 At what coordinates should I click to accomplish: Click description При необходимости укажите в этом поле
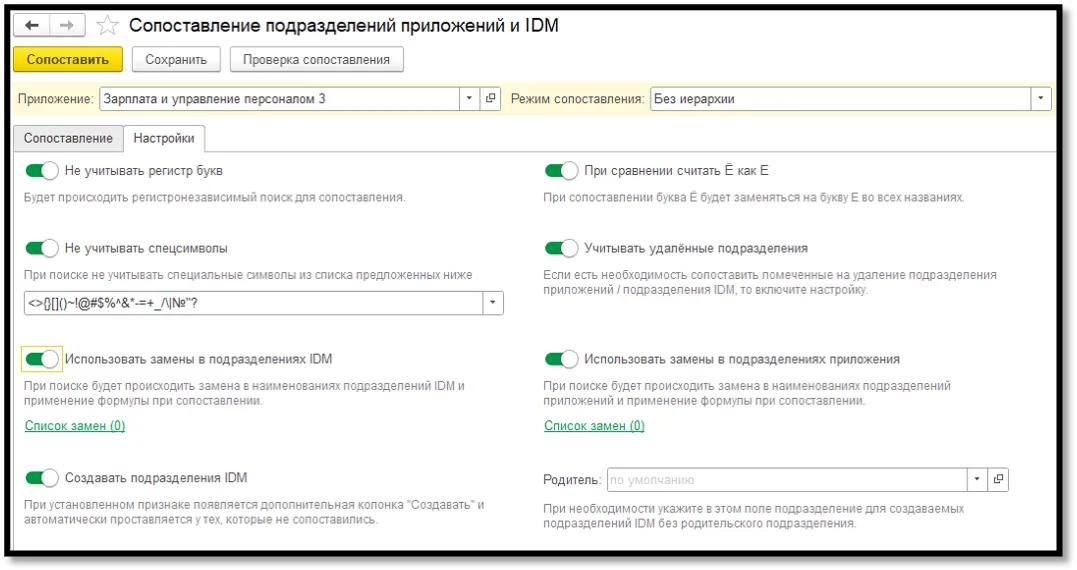tap(753, 516)
